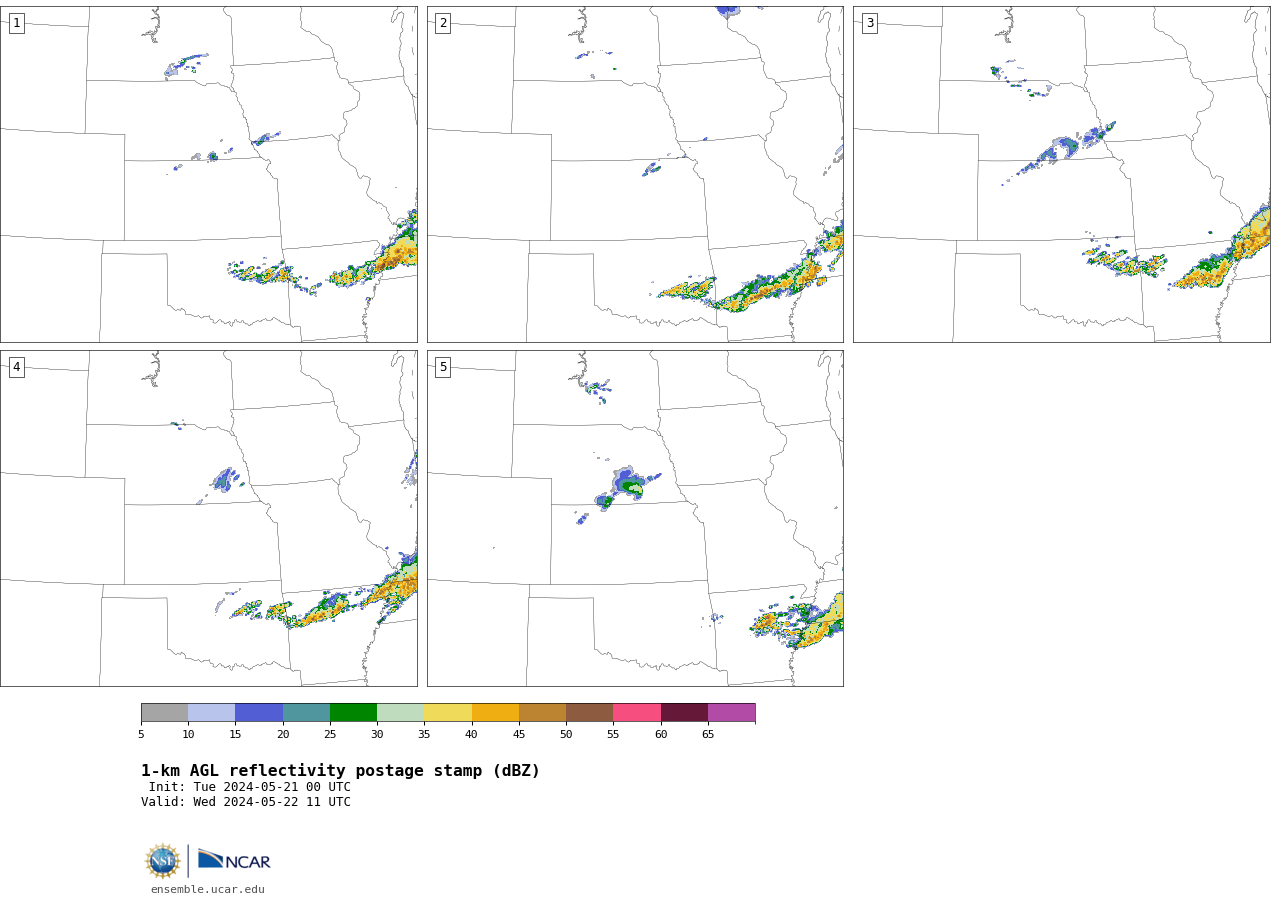Viewport: 1280px width, 901px height.
Task: Open ensemble member 1 reflectivity map
Action: (x=209, y=174)
